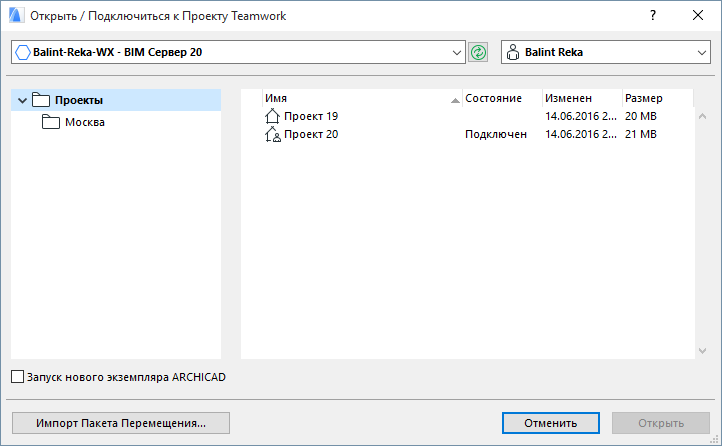Image resolution: width=722 pixels, height=446 pixels.
Task: Click the Москва folder icon
Action: (x=51, y=122)
